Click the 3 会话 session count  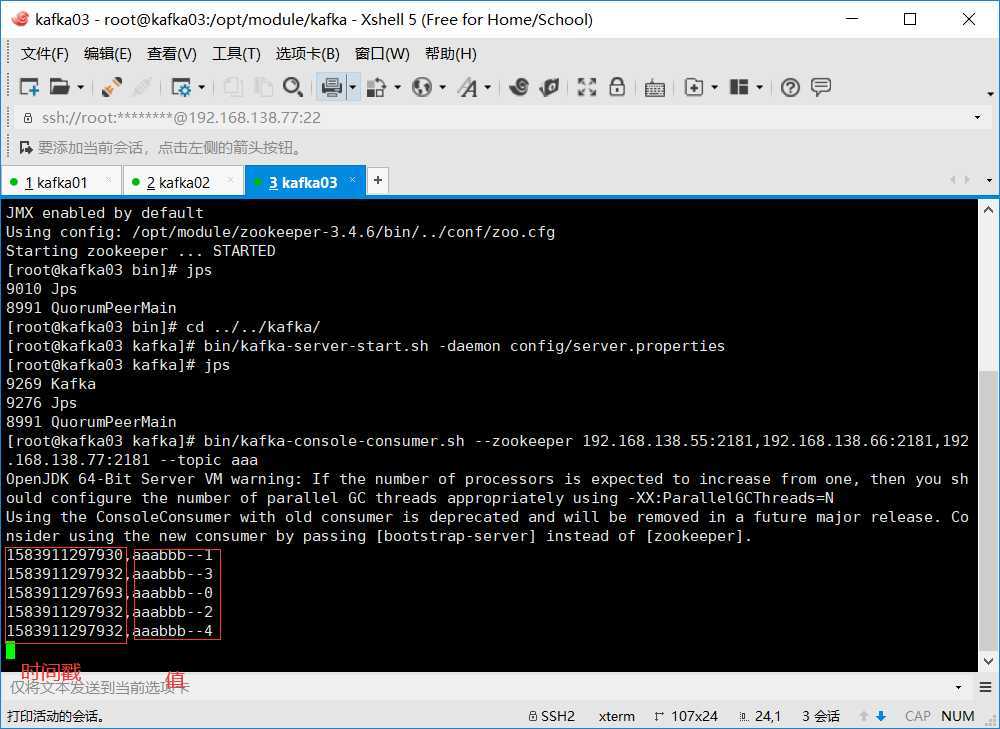point(821,716)
